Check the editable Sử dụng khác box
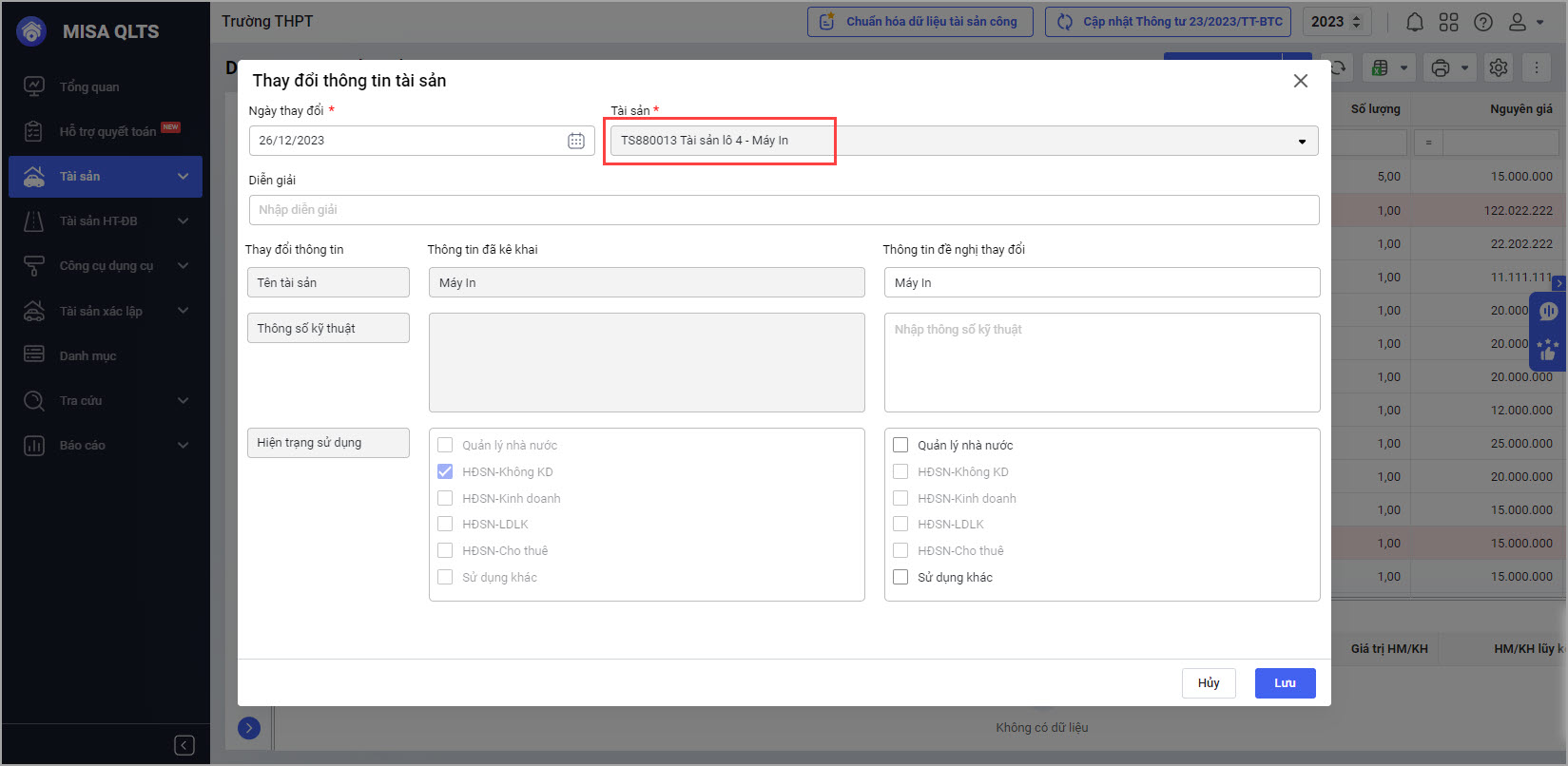The width and height of the screenshot is (1568, 766). coord(900,577)
